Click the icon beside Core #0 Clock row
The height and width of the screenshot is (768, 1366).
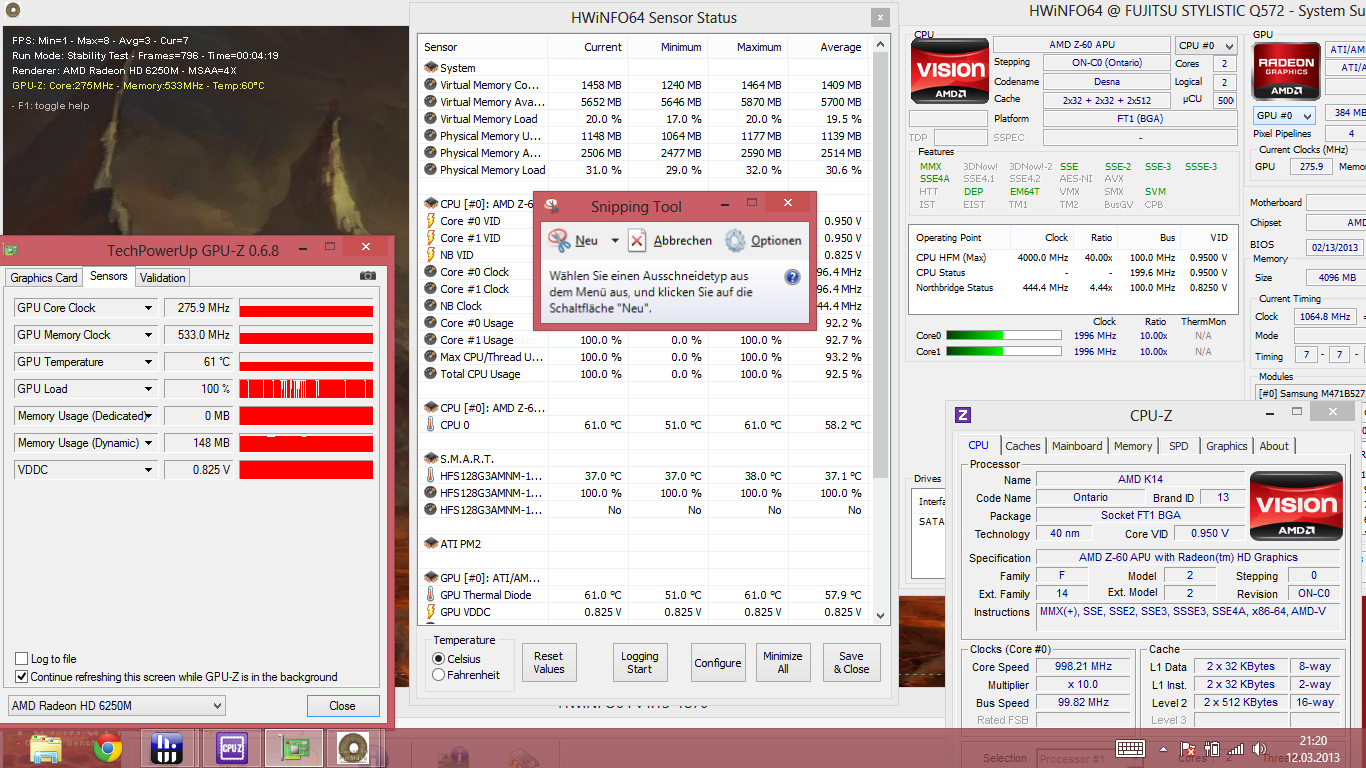tap(431, 272)
